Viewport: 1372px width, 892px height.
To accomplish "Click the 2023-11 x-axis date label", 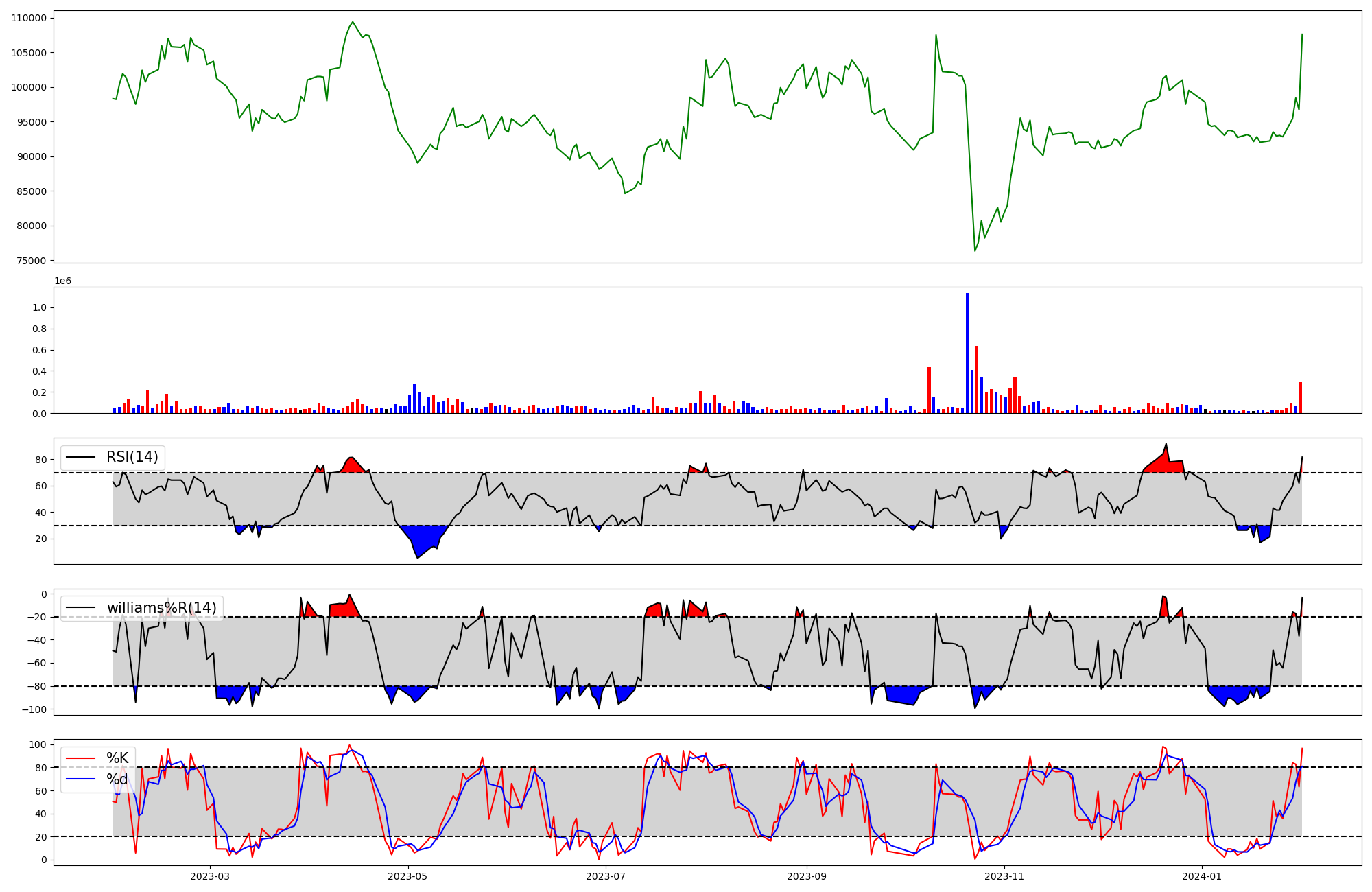I will point(1004,876).
